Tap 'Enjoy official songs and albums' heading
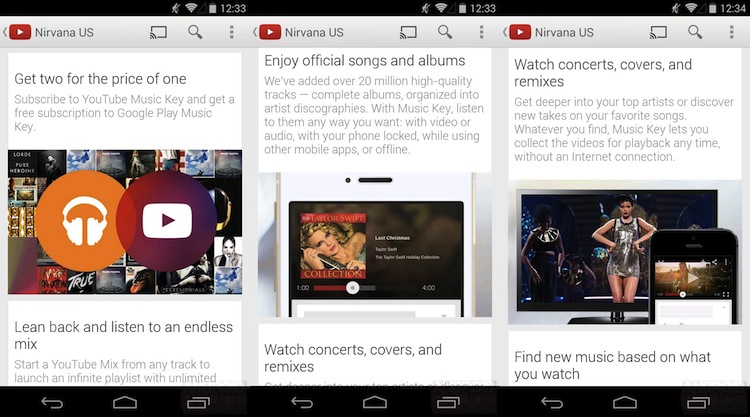This screenshot has width=750, height=417. click(x=364, y=61)
